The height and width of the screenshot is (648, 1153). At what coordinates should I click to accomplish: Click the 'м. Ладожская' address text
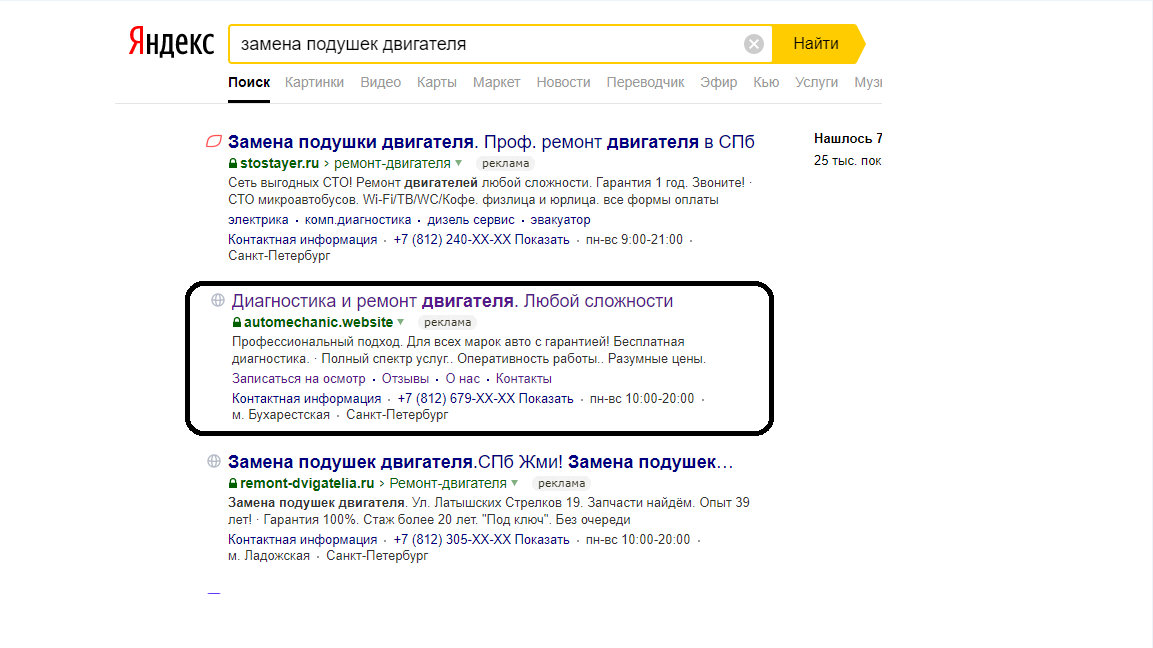[x=269, y=556]
